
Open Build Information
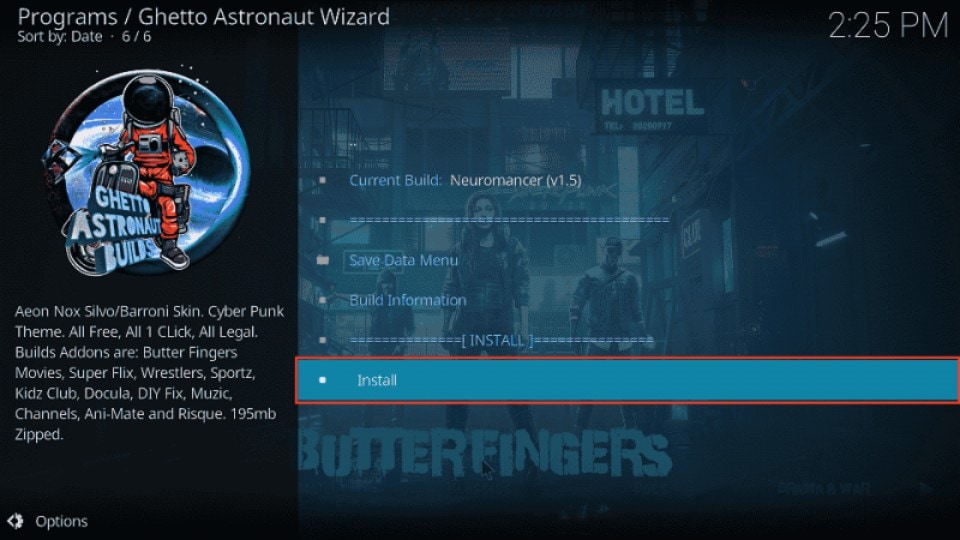[x=408, y=300]
